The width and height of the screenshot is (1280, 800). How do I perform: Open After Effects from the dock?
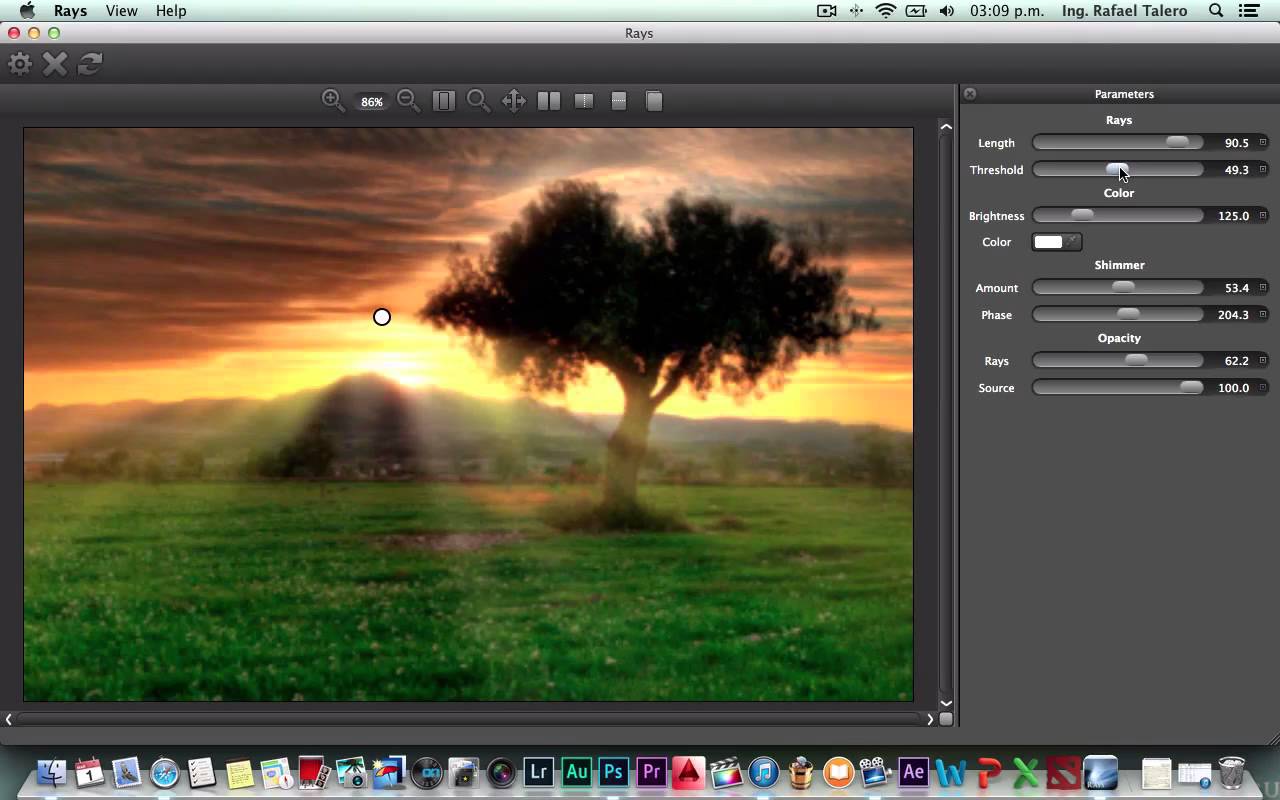point(913,772)
